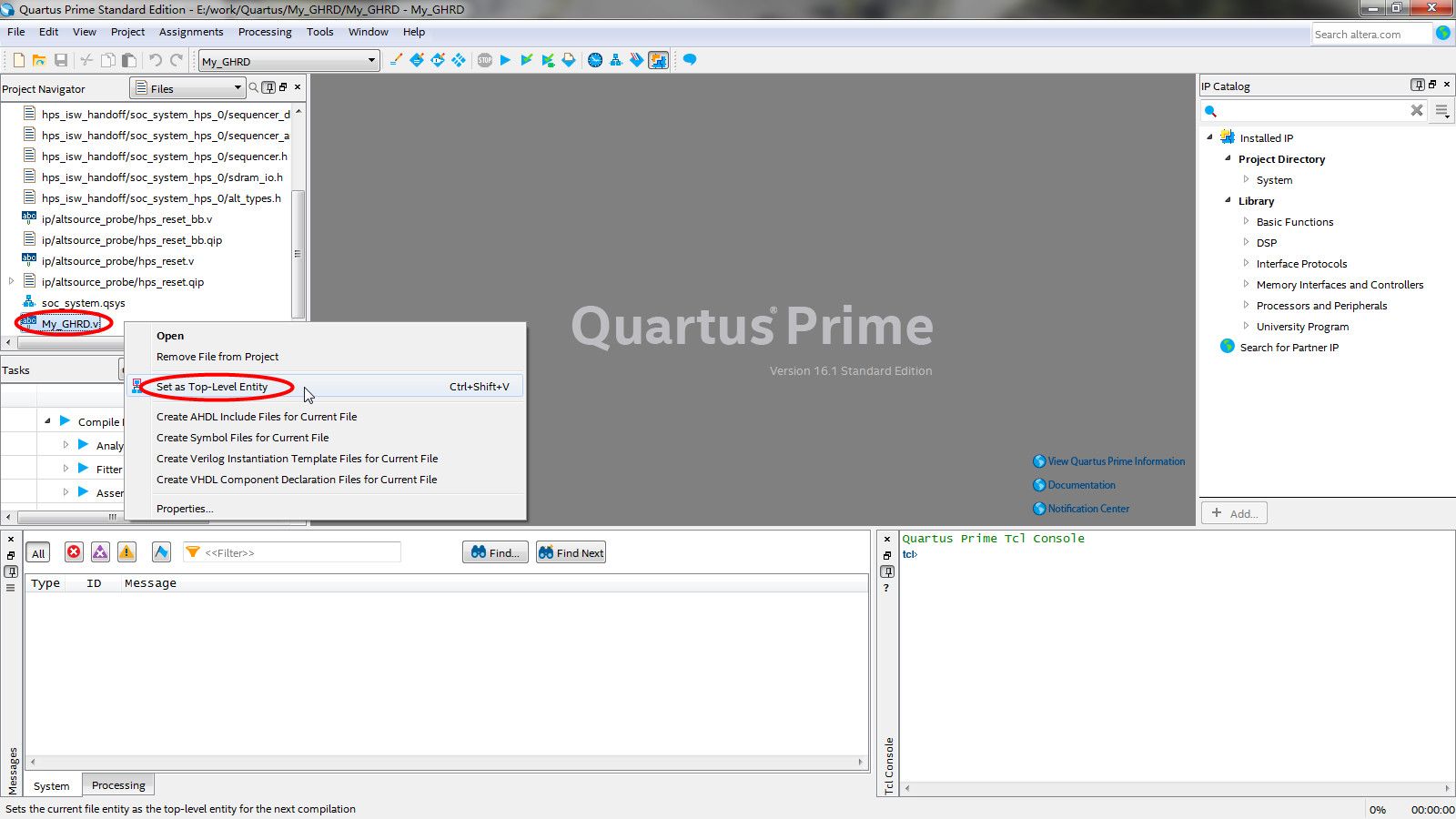Click the Undo arrow icon
This screenshot has height=819, width=1456.
(155, 60)
